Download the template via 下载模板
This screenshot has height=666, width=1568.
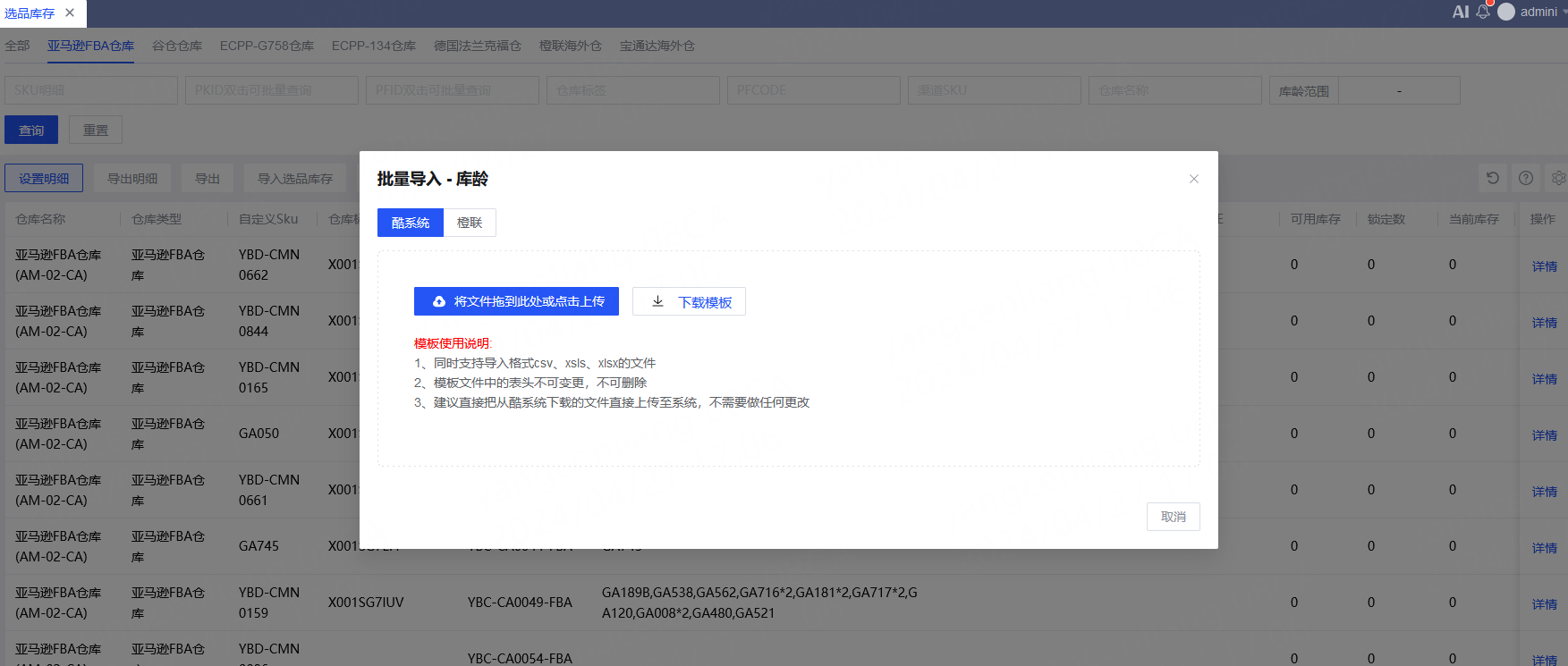[689, 301]
